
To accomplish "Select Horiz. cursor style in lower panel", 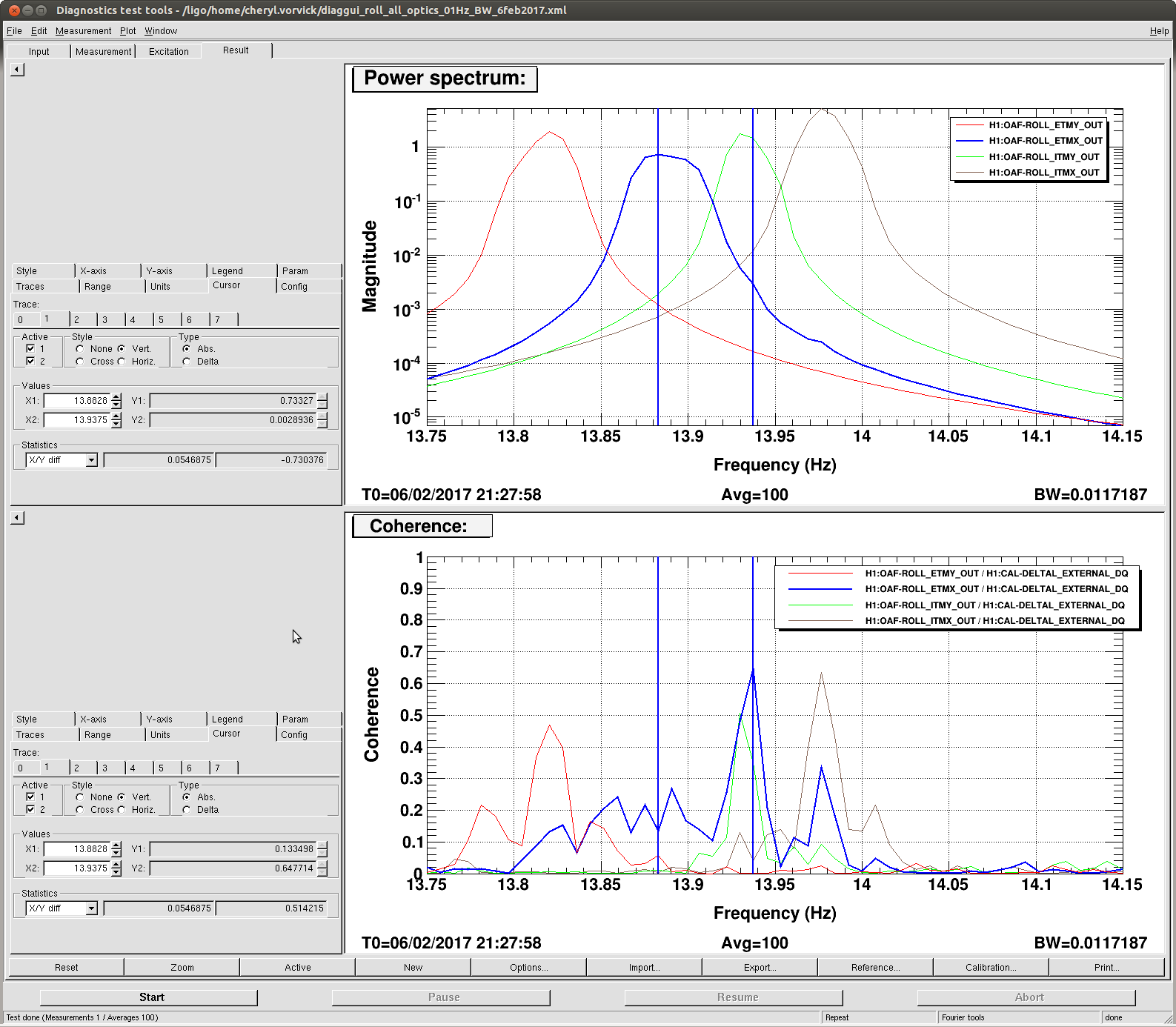I will [122, 809].
